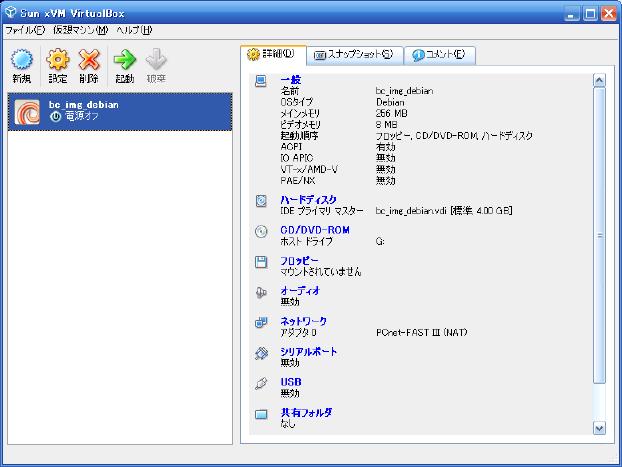This screenshot has width=622, height=467.
Task: Click the ACPI label
Action: (x=291, y=147)
